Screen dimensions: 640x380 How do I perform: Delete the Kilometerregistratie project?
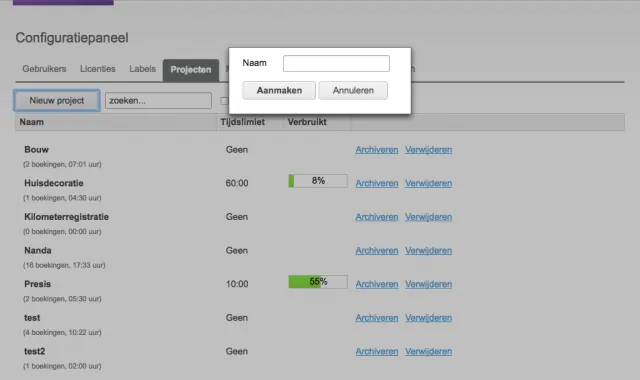point(429,217)
